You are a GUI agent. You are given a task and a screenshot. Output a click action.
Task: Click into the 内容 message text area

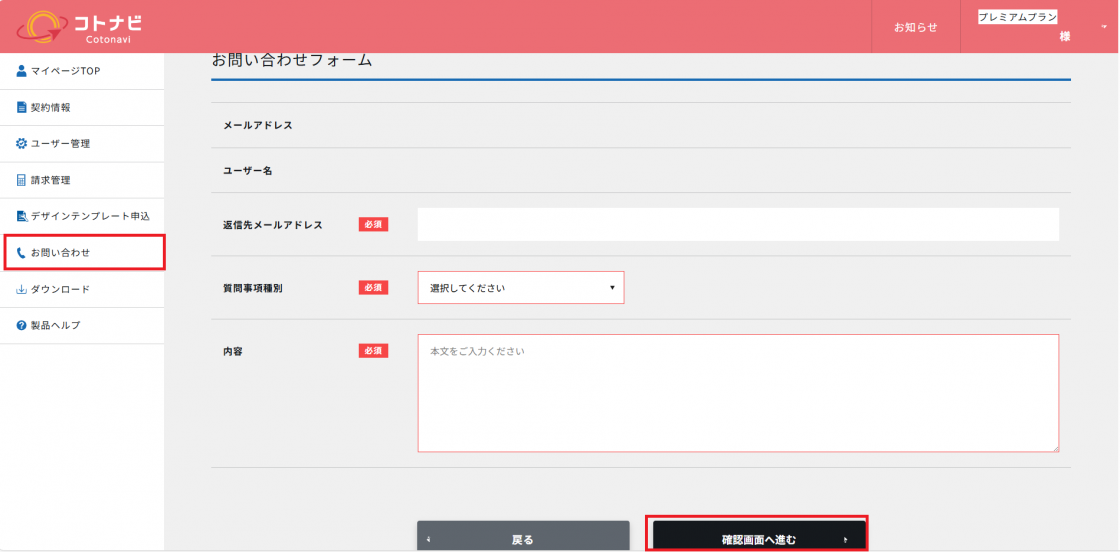[737, 393]
